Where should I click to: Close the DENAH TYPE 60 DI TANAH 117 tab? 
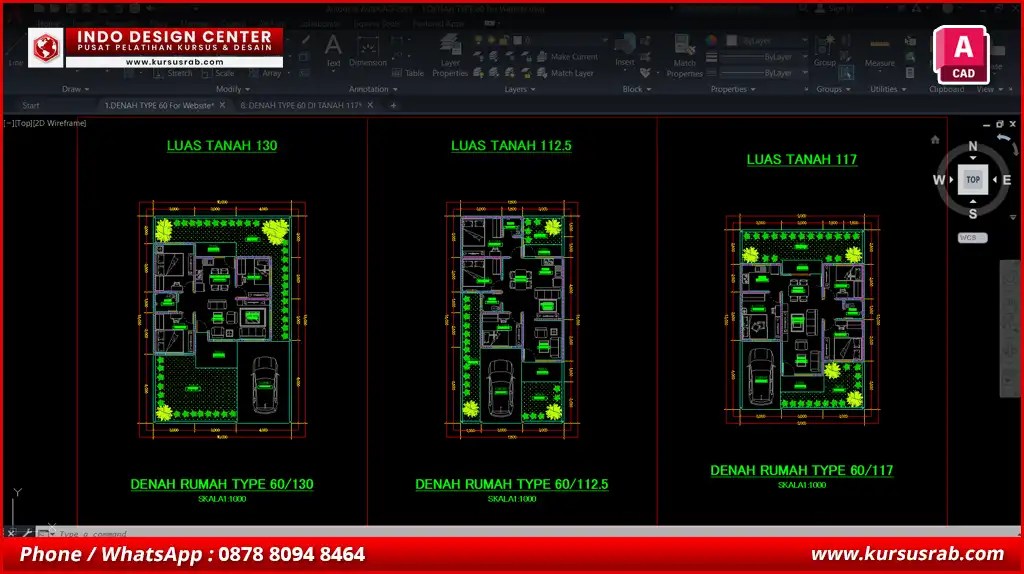coord(370,105)
